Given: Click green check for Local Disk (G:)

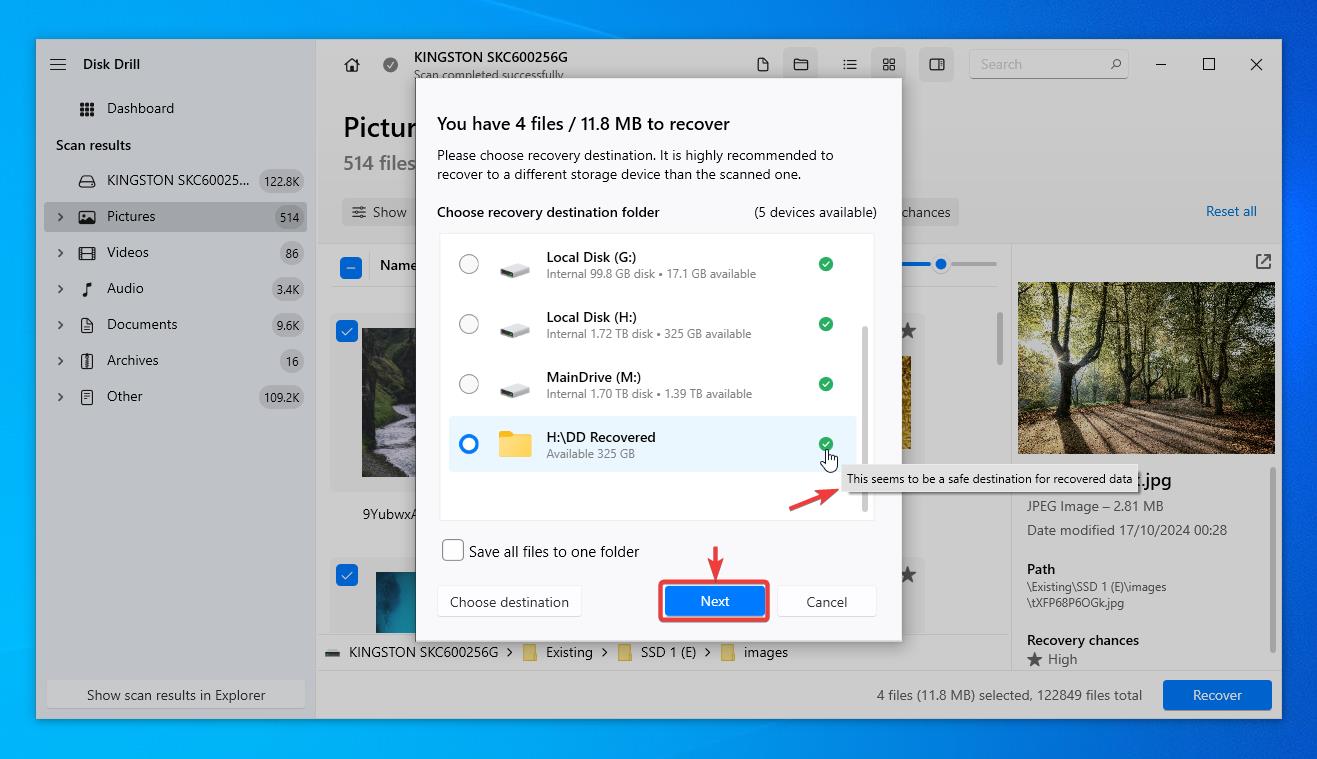Looking at the screenshot, I should pos(826,264).
